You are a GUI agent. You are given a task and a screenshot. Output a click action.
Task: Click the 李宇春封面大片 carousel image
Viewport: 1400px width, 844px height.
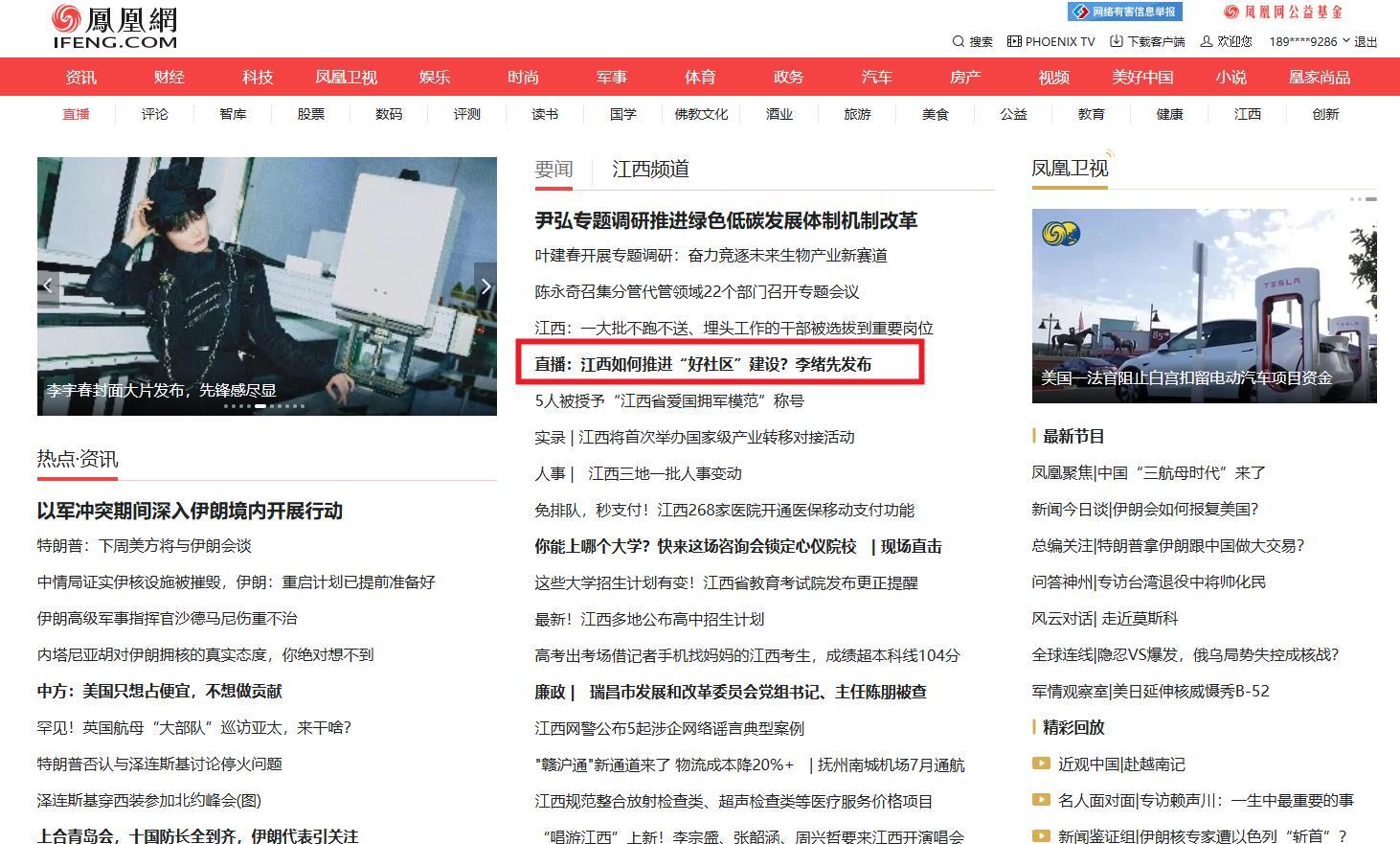point(267,286)
